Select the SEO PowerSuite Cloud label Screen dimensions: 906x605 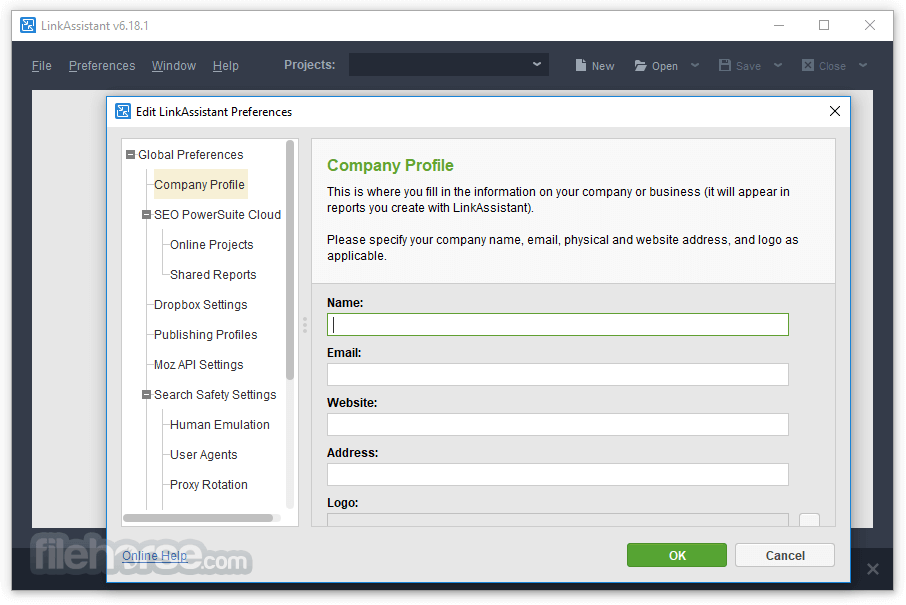(x=217, y=214)
